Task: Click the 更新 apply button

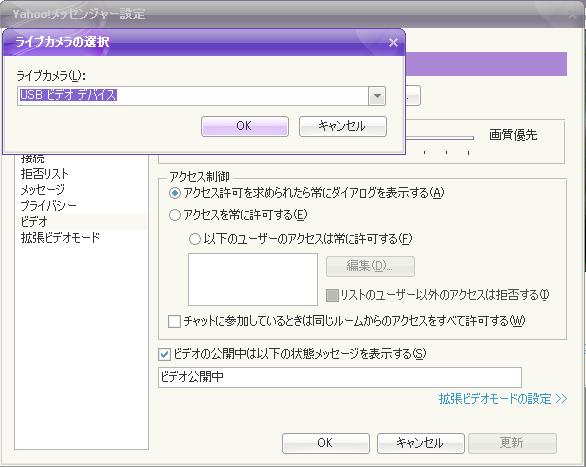Action: (x=512, y=443)
